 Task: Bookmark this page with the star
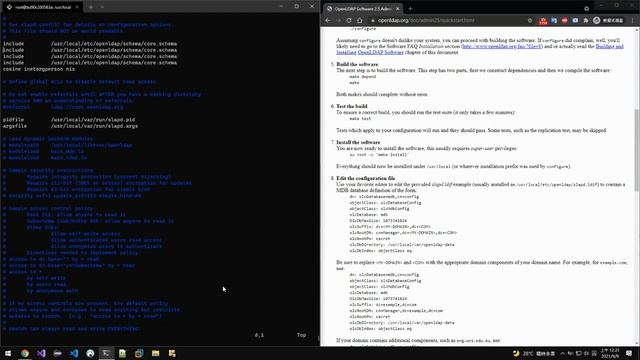click(x=530, y=20)
